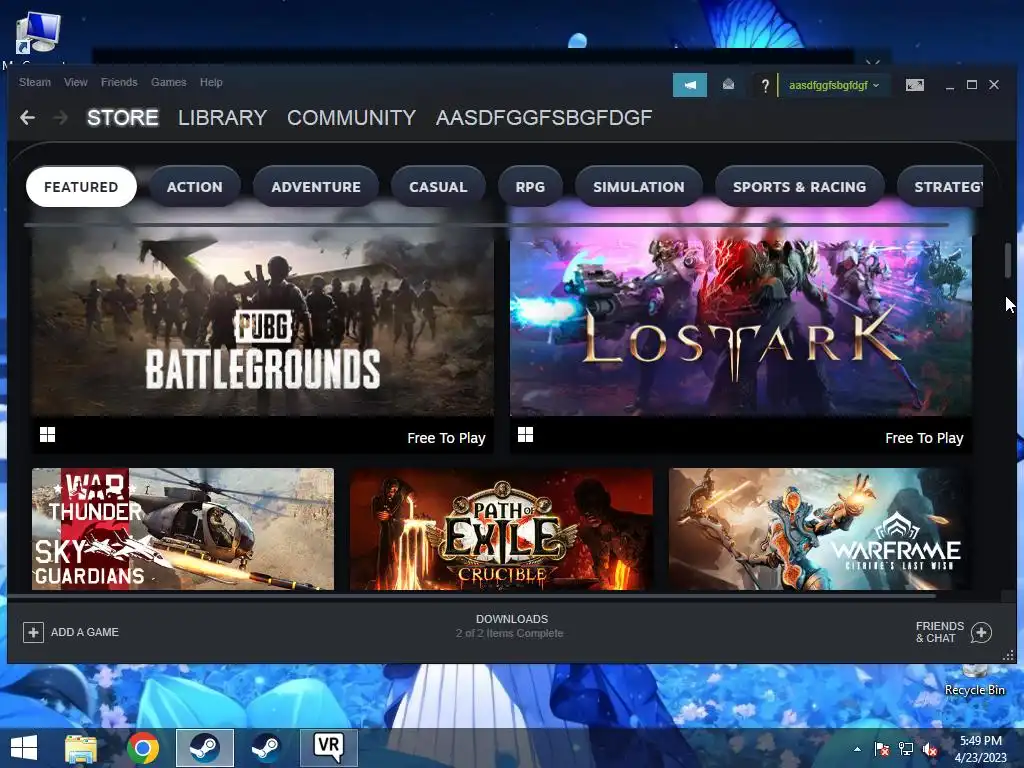Open the Help menu
The width and height of the screenshot is (1024, 768).
click(x=211, y=82)
